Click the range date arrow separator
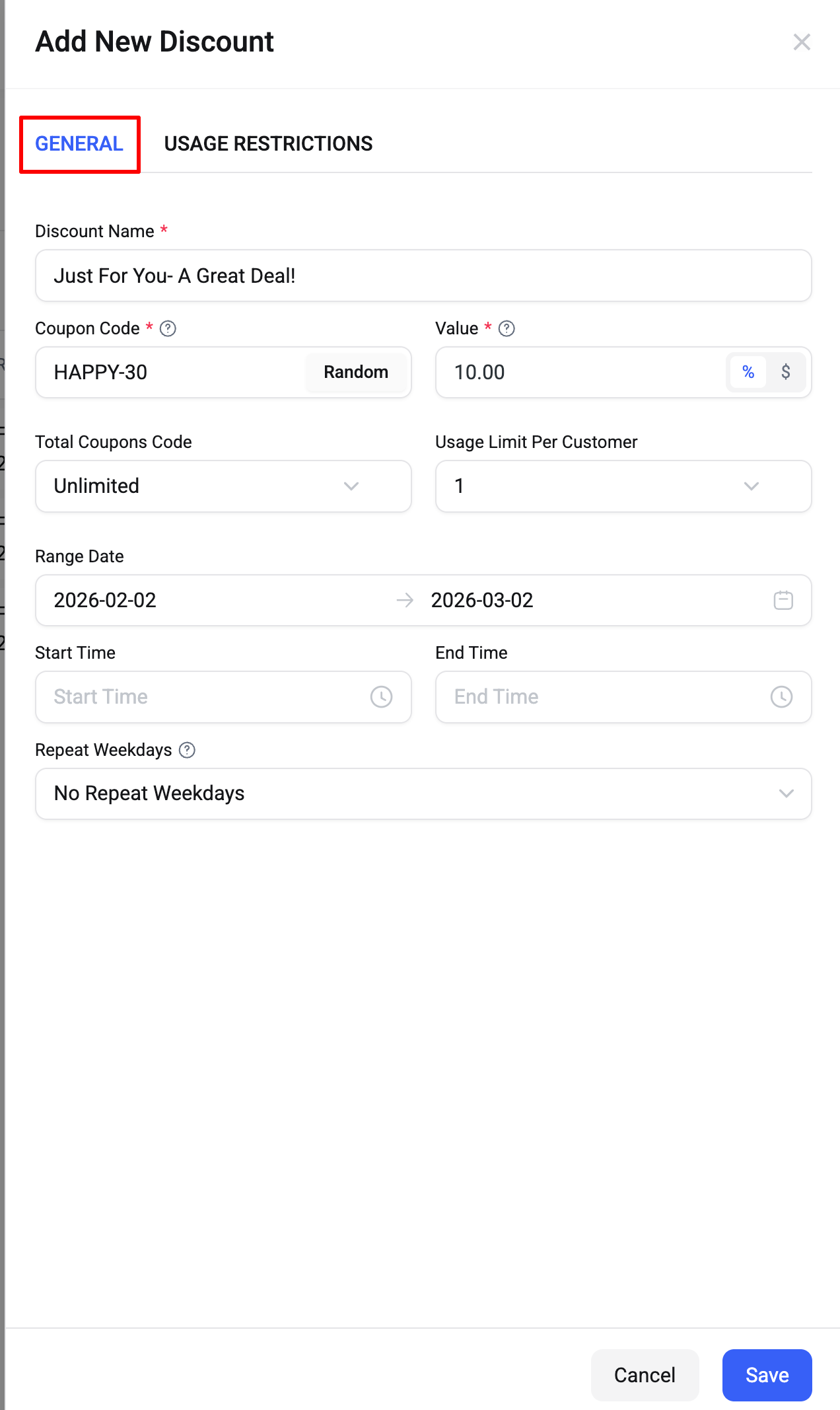Viewport: 840px width, 1410px height. coord(405,600)
